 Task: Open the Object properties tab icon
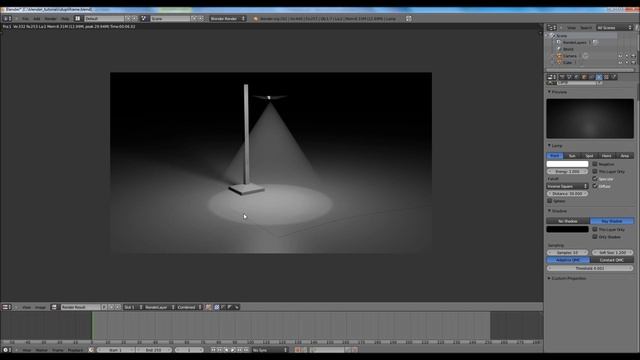[x=584, y=77]
